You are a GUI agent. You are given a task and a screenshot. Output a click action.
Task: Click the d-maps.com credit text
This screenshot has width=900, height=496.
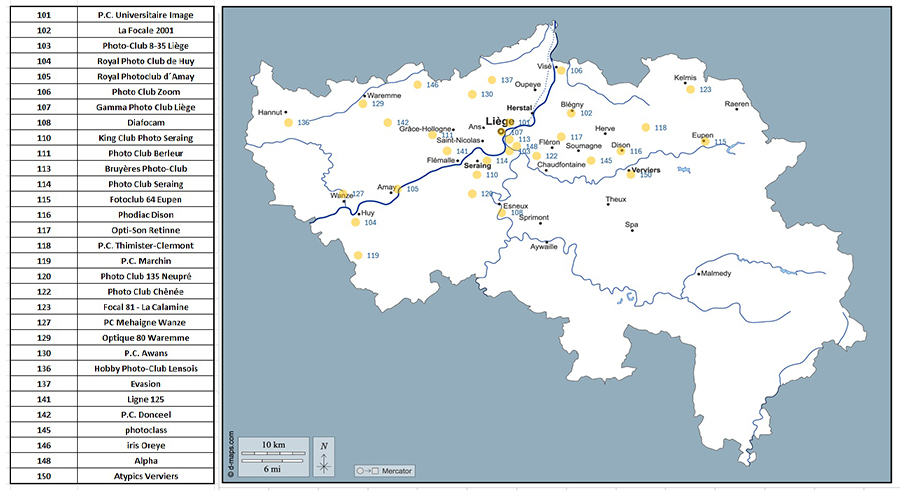231,454
